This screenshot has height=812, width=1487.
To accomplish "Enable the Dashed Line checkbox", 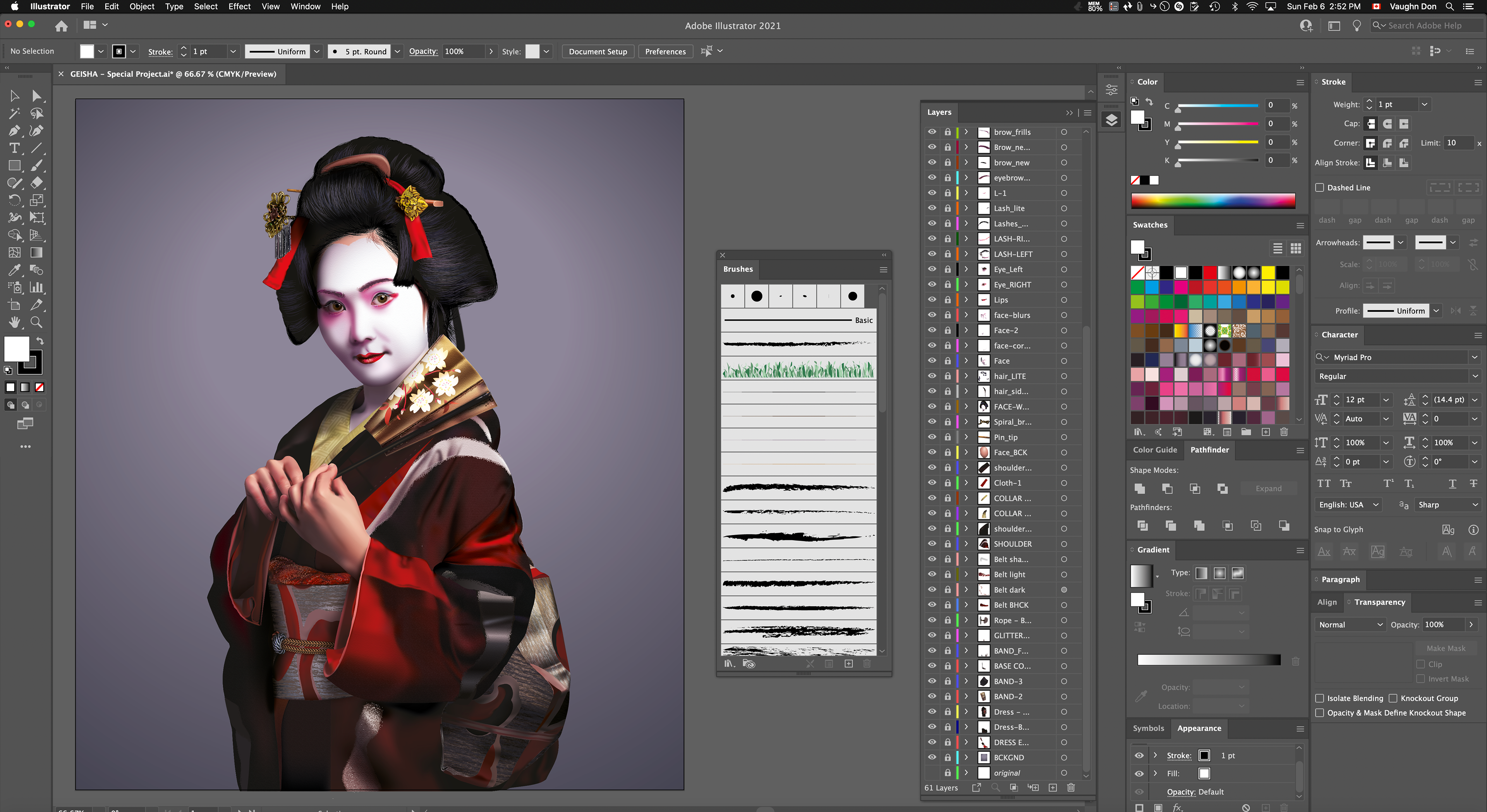I will [x=1320, y=187].
